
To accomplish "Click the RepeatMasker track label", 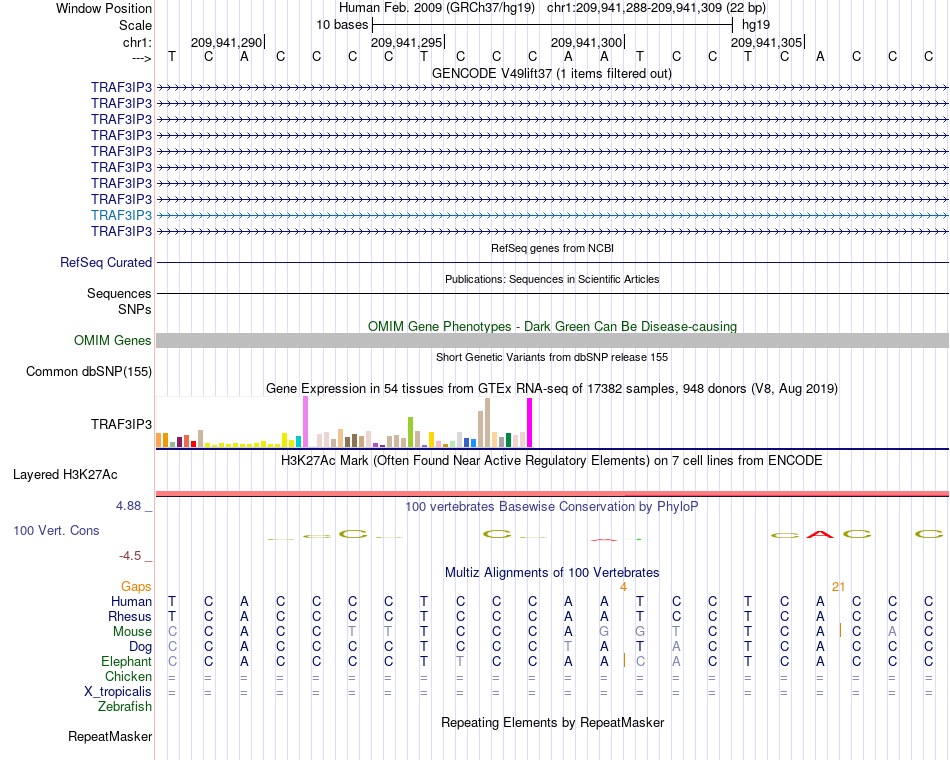I will pyautogui.click(x=110, y=736).
